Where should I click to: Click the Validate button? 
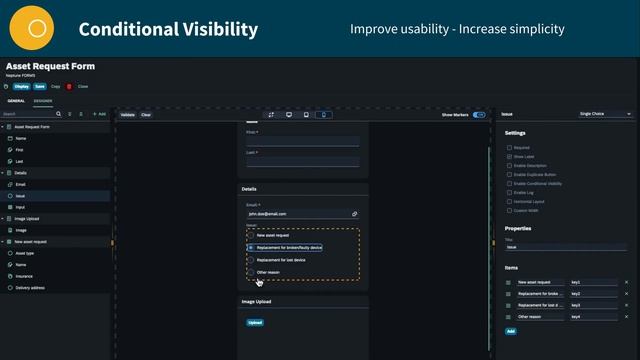click(x=127, y=115)
